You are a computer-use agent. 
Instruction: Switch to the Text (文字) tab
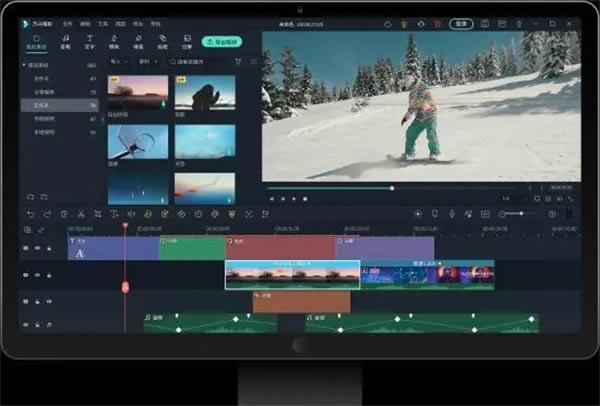pos(90,41)
